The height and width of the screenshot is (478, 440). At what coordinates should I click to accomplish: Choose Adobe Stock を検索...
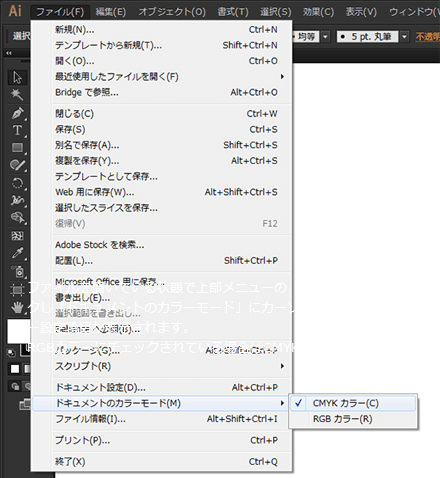pyautogui.click(x=162, y=245)
